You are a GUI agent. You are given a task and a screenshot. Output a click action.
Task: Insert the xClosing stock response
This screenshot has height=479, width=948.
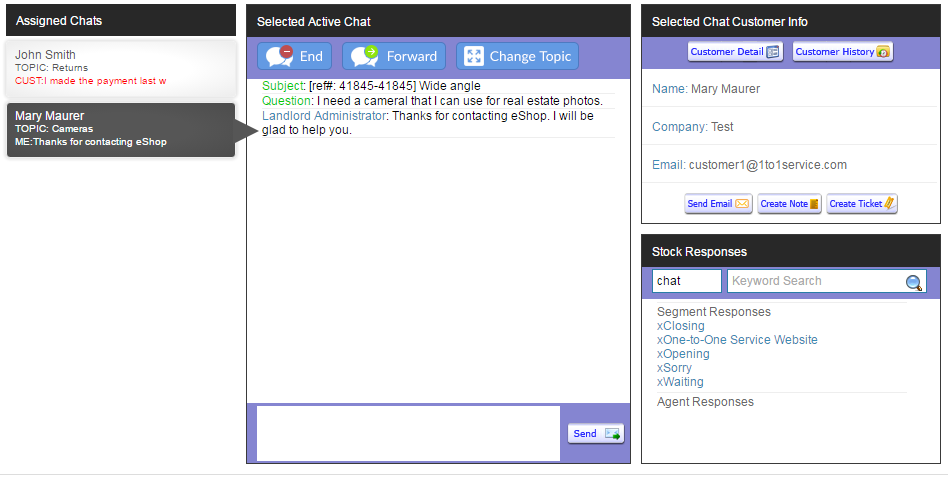click(680, 326)
